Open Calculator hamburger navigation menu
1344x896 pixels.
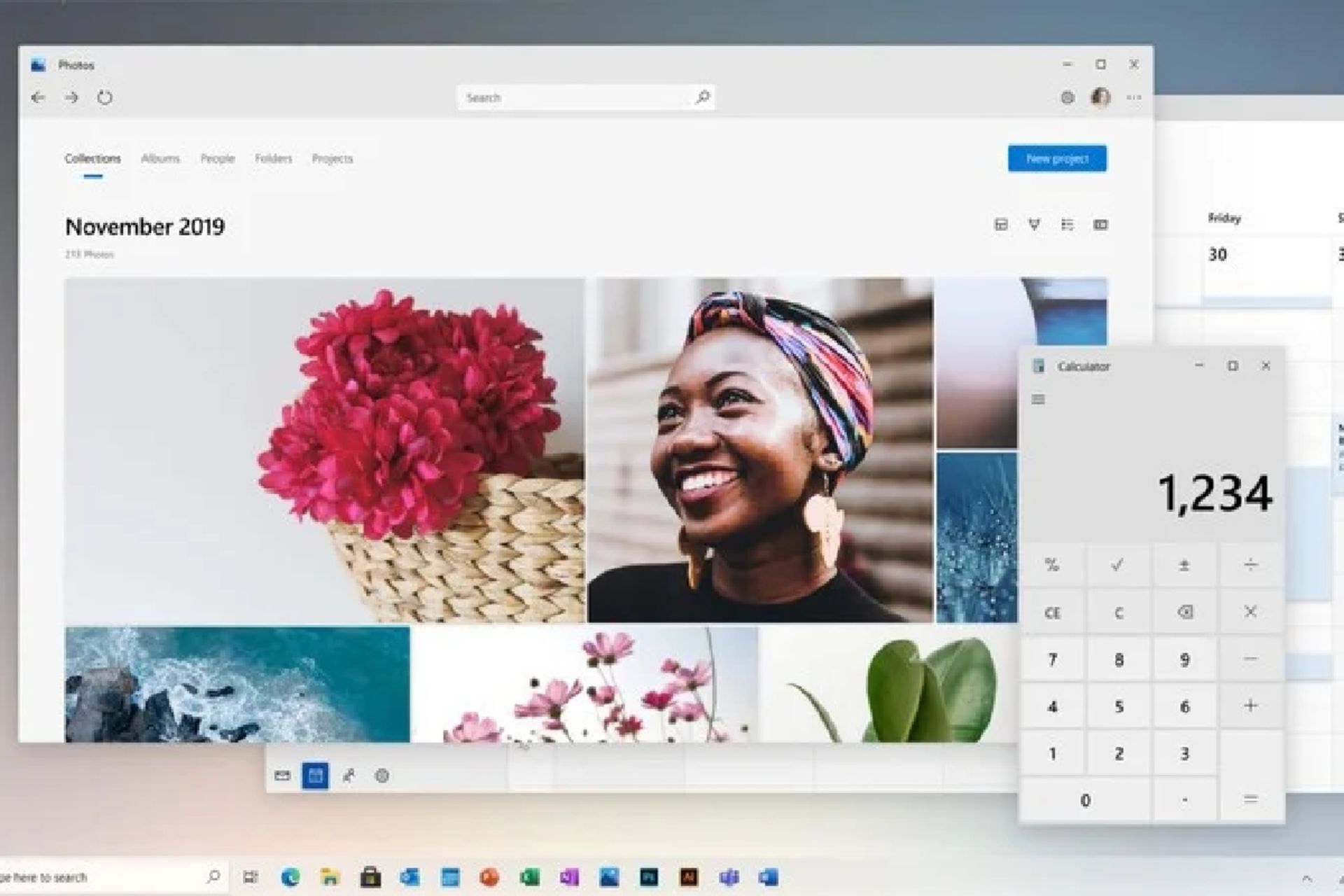1038,400
